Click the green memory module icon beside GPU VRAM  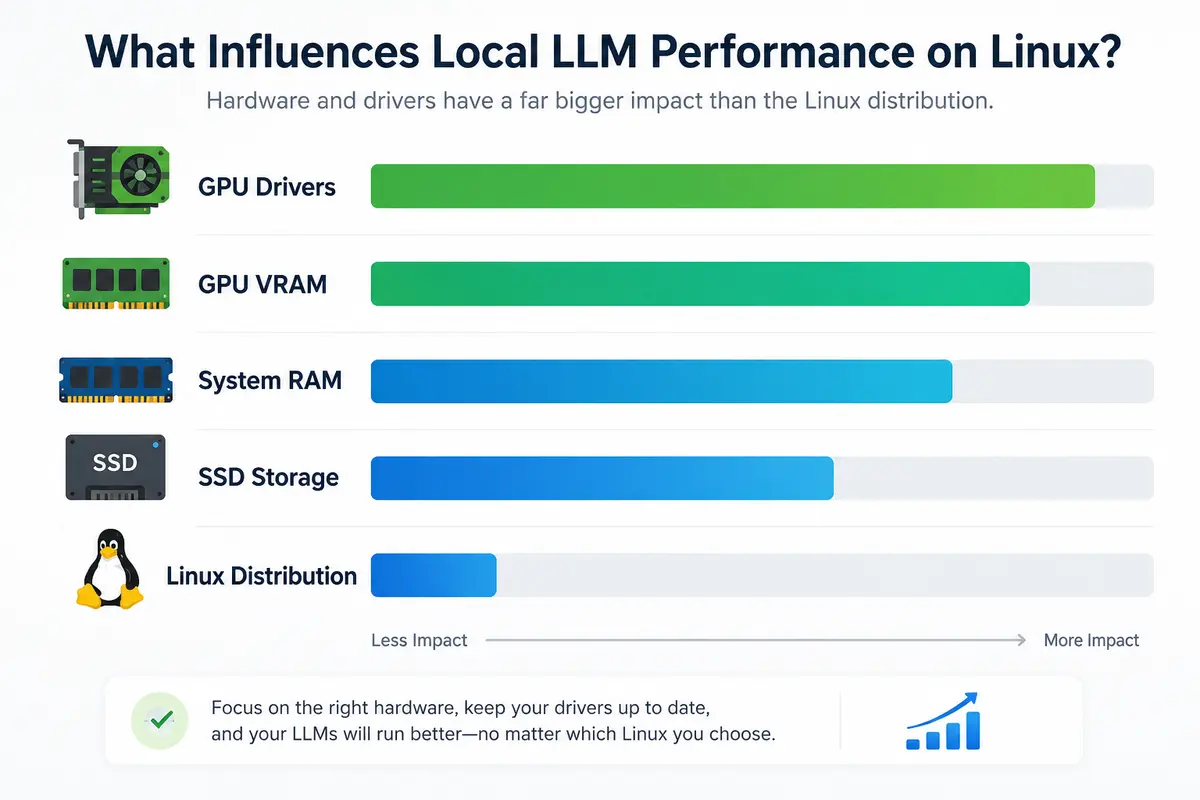pos(117,283)
